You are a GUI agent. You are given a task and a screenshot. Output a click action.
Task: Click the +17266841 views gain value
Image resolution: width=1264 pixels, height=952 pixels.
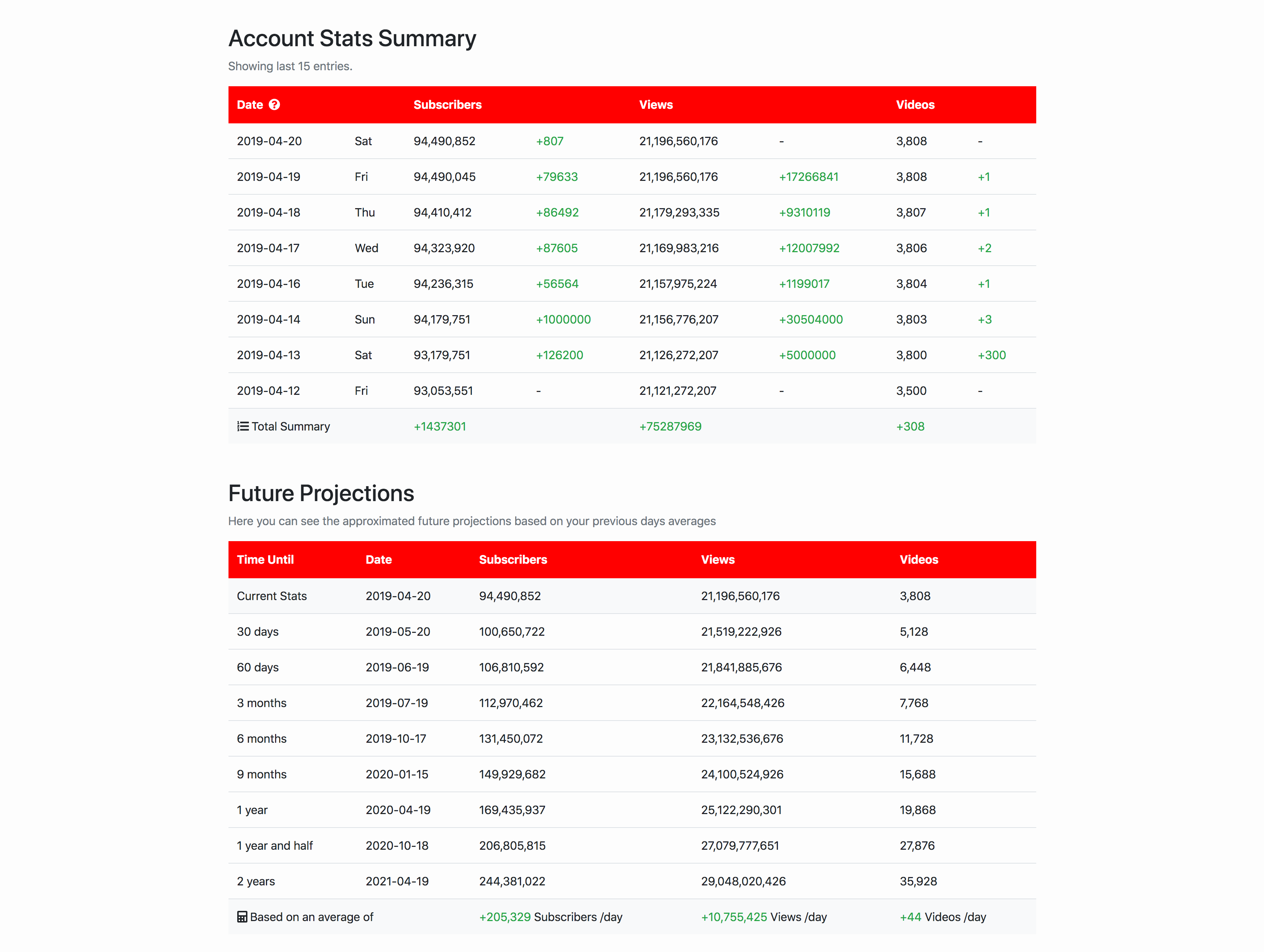(x=808, y=176)
